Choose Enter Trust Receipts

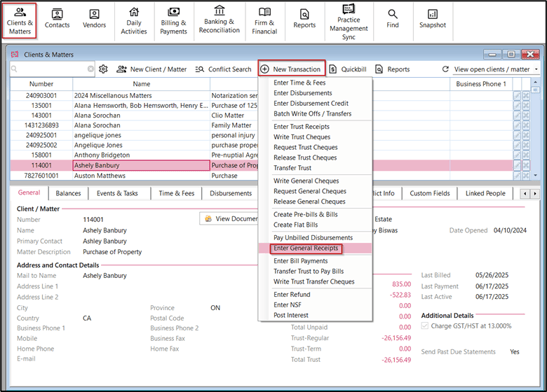[301, 127]
